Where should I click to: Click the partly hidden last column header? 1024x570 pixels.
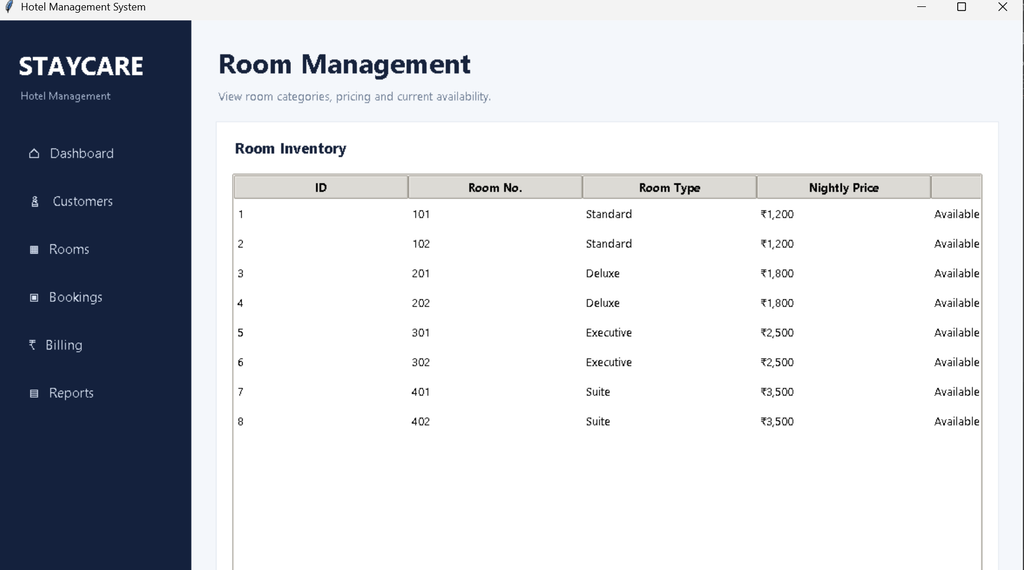coord(956,187)
